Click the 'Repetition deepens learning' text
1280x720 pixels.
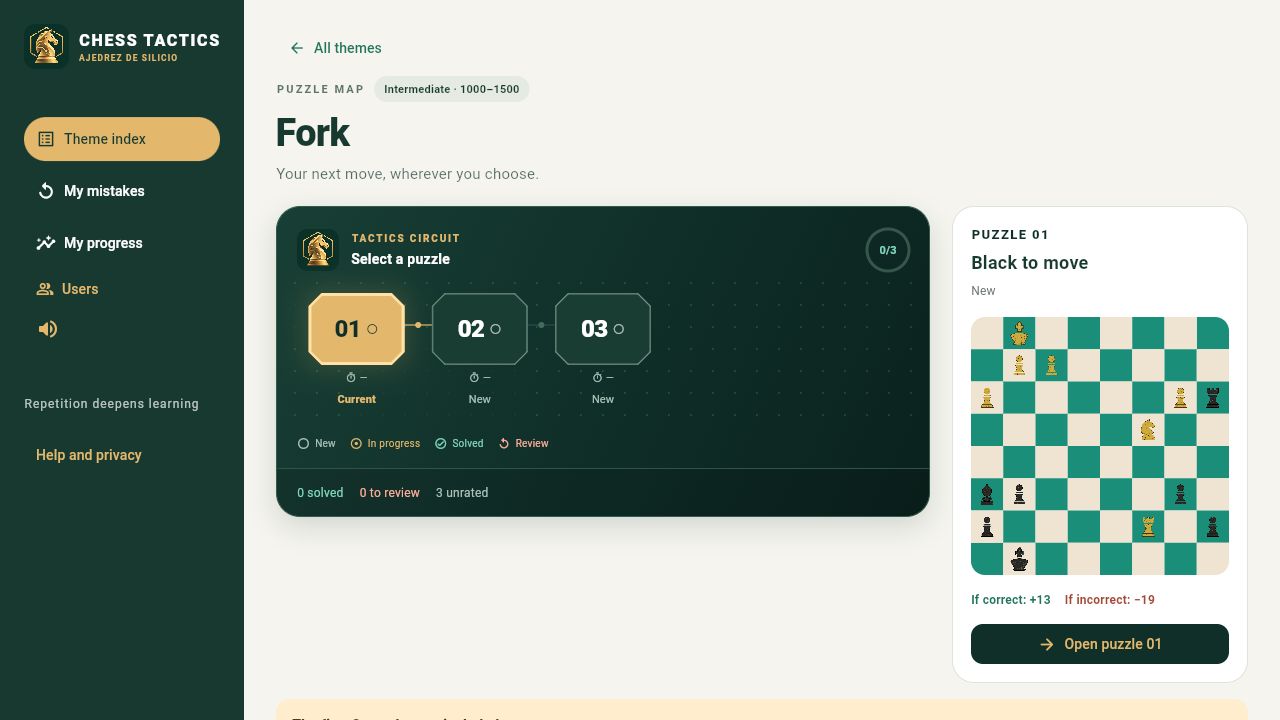(x=112, y=404)
